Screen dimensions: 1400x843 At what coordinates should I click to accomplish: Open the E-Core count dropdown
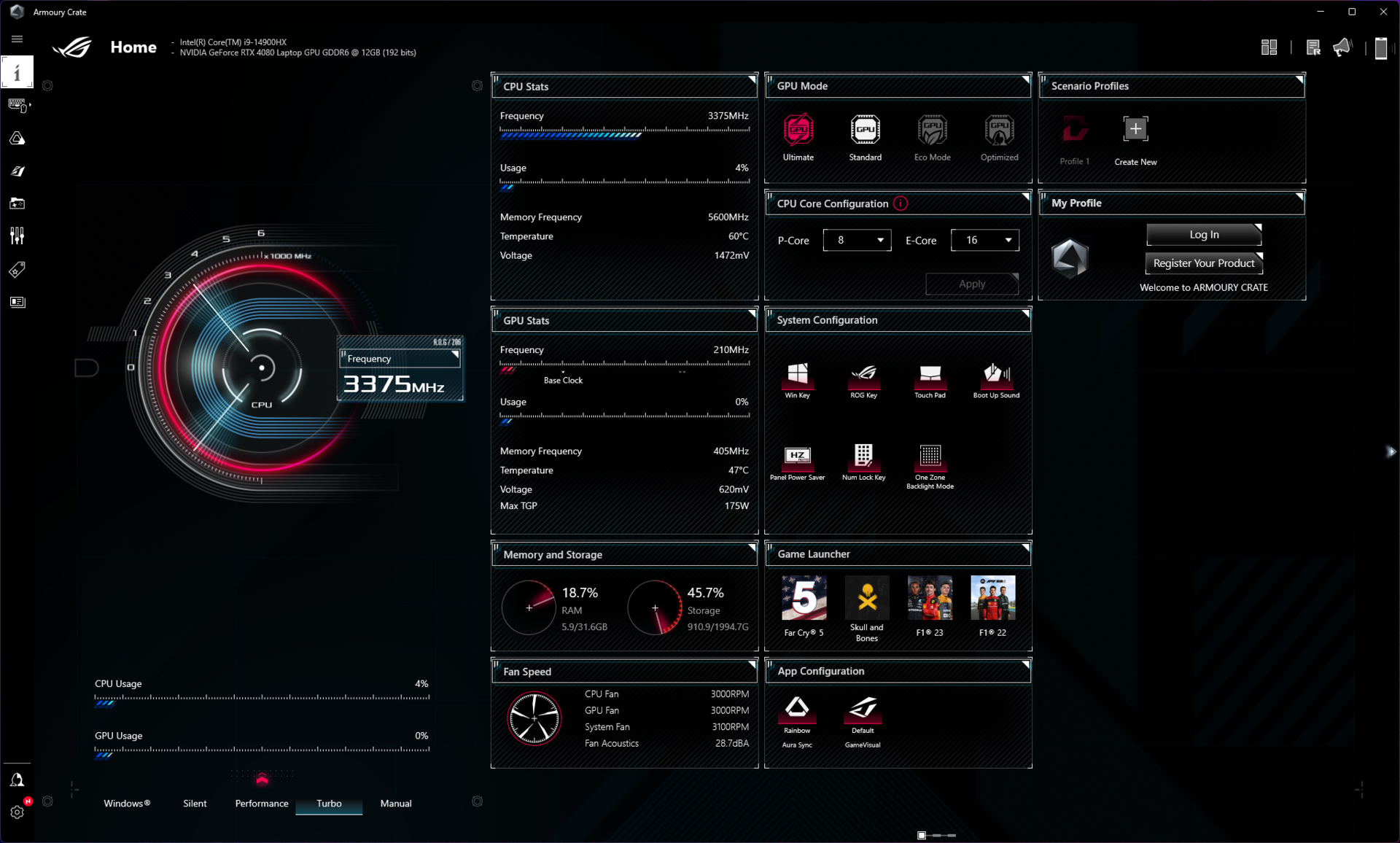[x=984, y=240]
